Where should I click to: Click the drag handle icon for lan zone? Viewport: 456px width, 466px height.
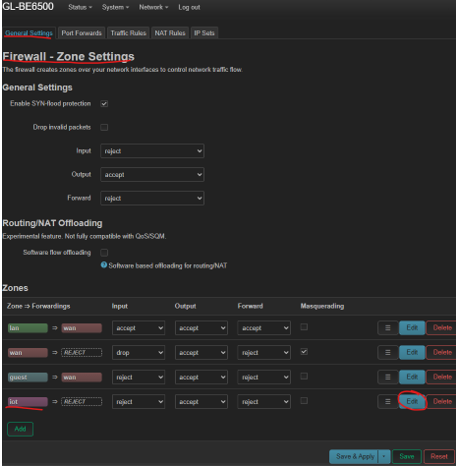click(388, 328)
